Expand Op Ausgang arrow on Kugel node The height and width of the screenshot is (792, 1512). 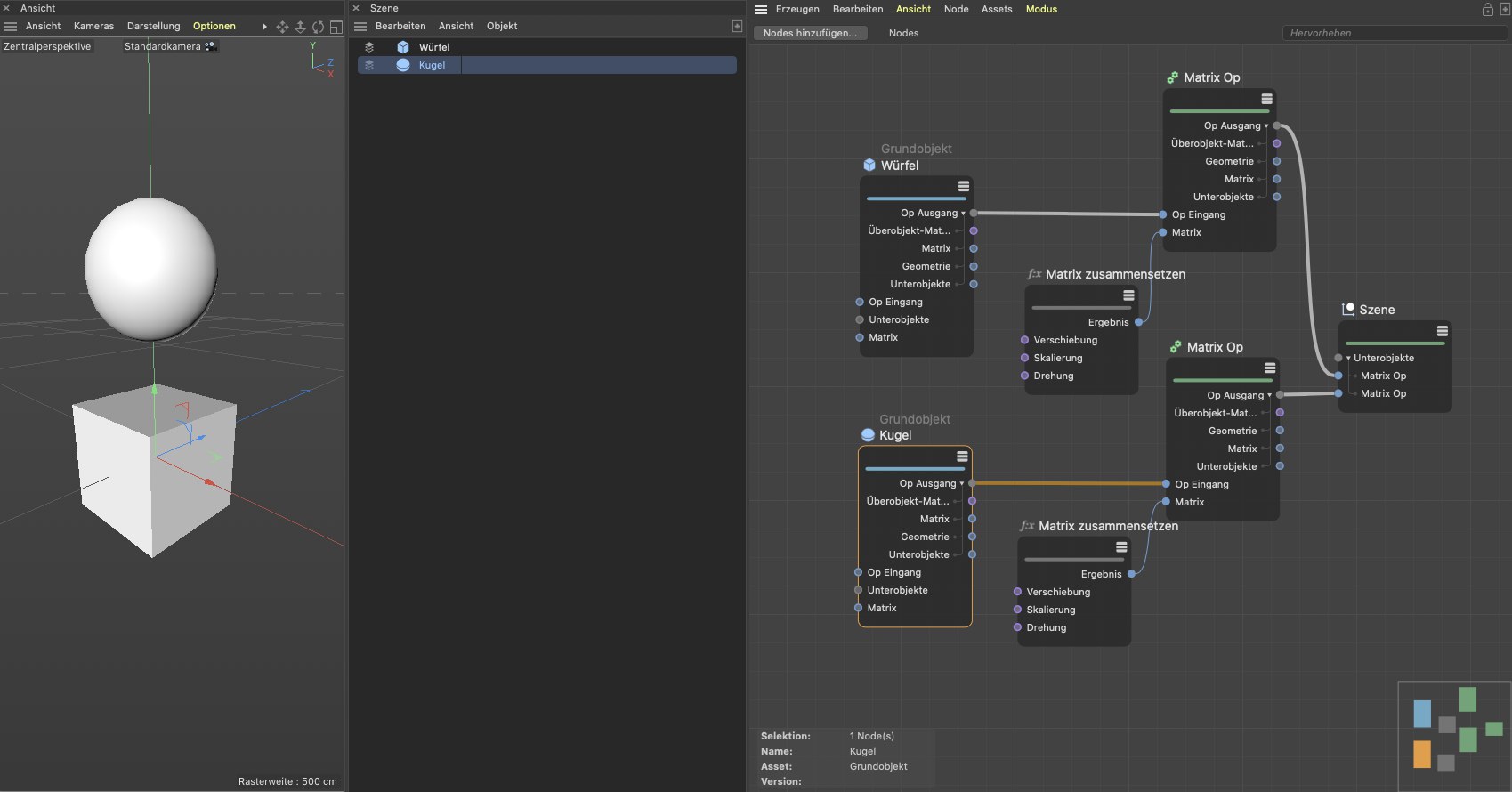pos(962,484)
